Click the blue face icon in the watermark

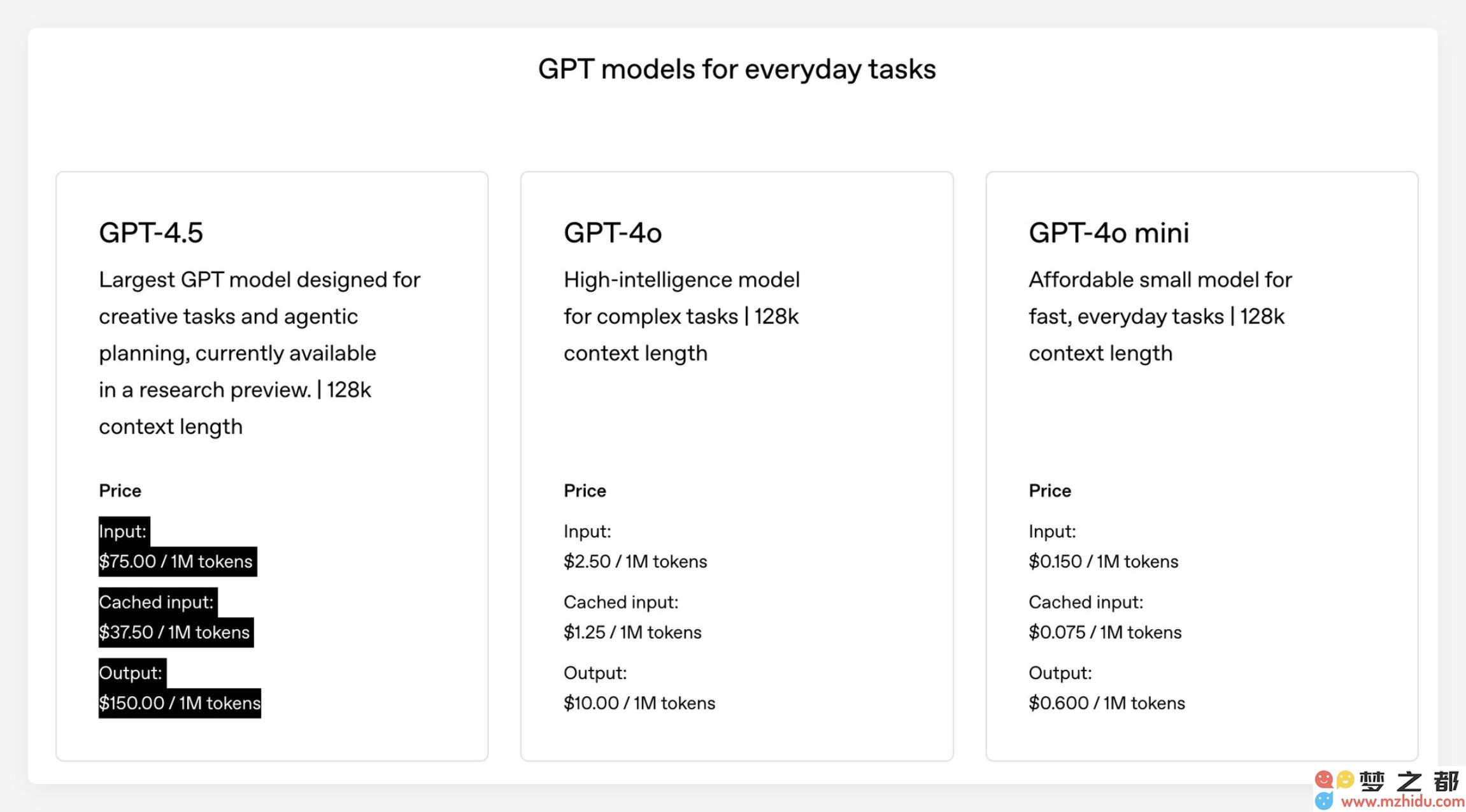1324,801
